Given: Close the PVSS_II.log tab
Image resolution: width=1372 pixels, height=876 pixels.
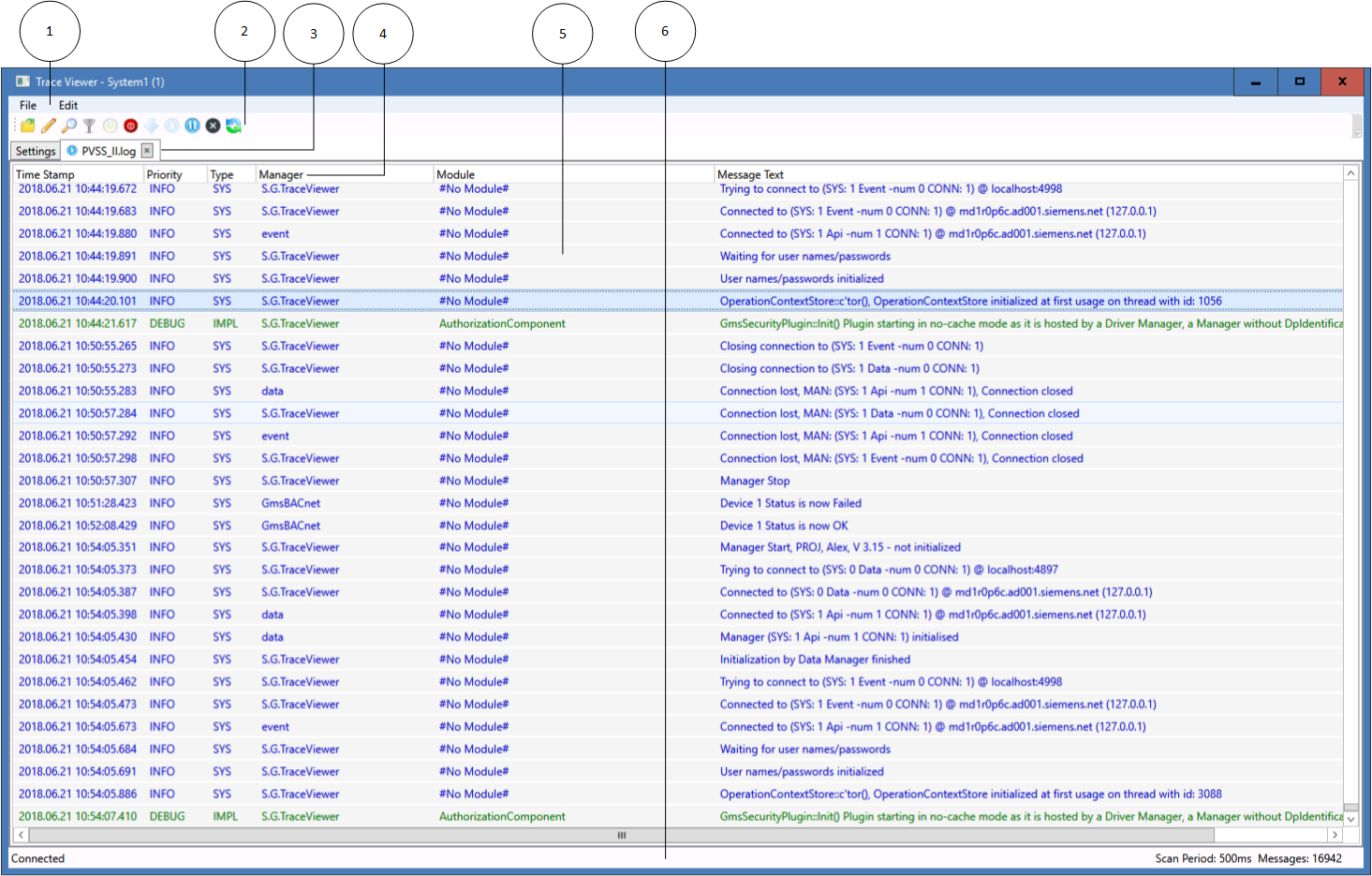Looking at the screenshot, I should [147, 151].
